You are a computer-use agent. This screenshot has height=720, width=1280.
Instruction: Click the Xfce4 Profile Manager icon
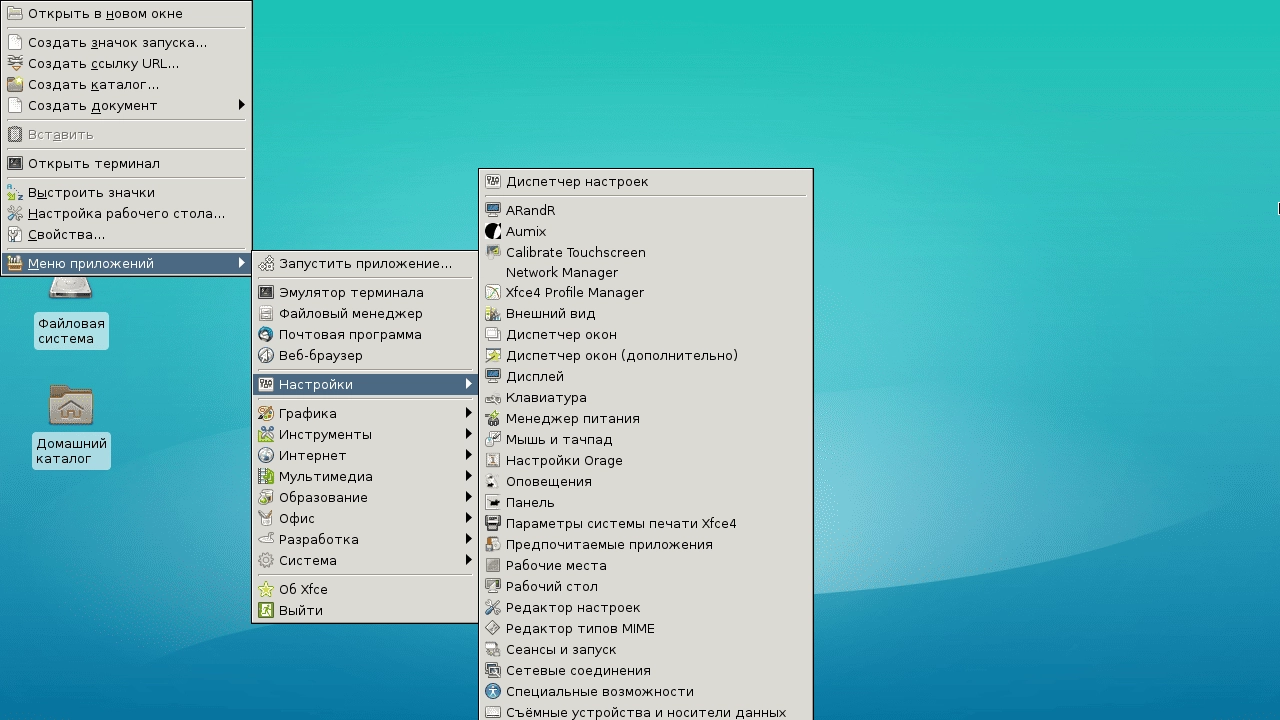click(x=493, y=293)
